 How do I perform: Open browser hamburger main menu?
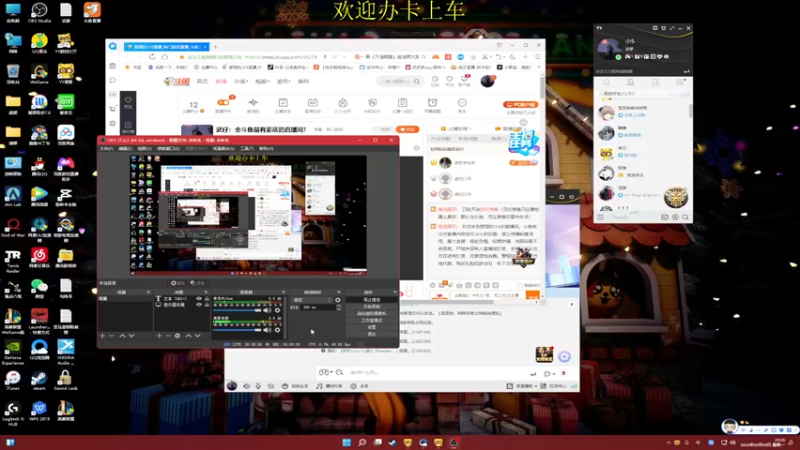(x=538, y=57)
